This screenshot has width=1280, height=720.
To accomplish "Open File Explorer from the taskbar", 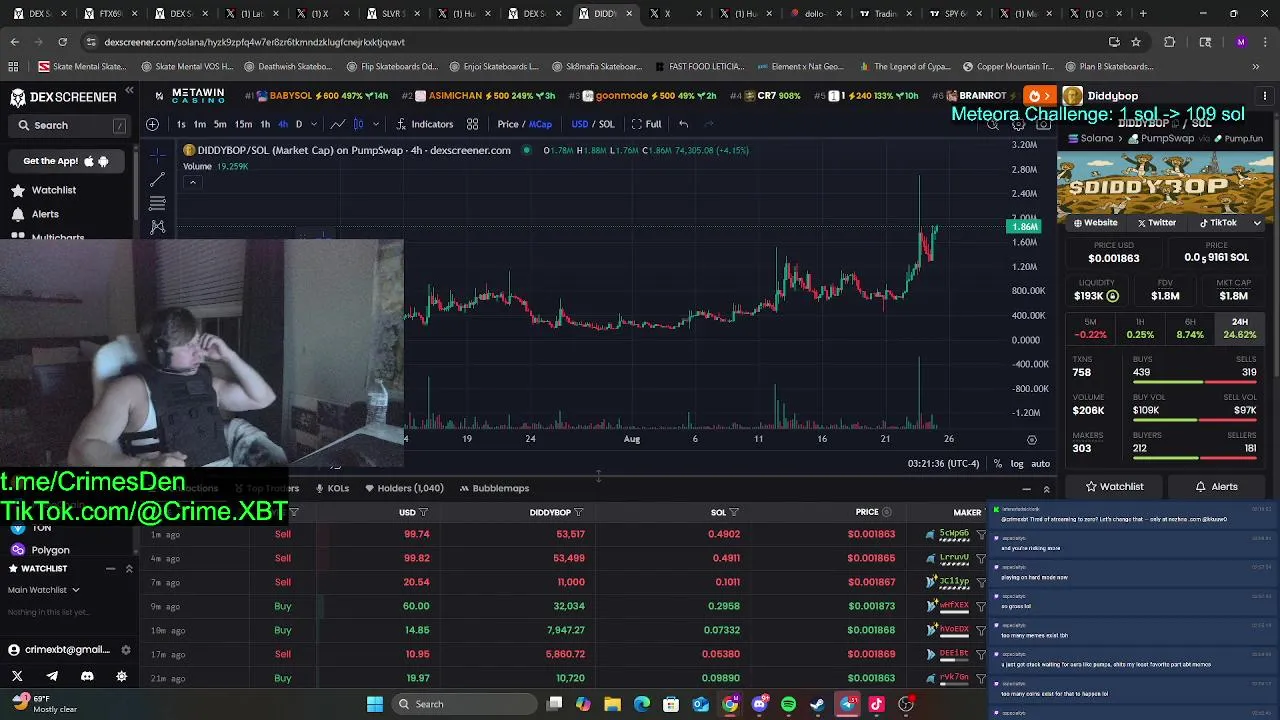I will (612, 704).
